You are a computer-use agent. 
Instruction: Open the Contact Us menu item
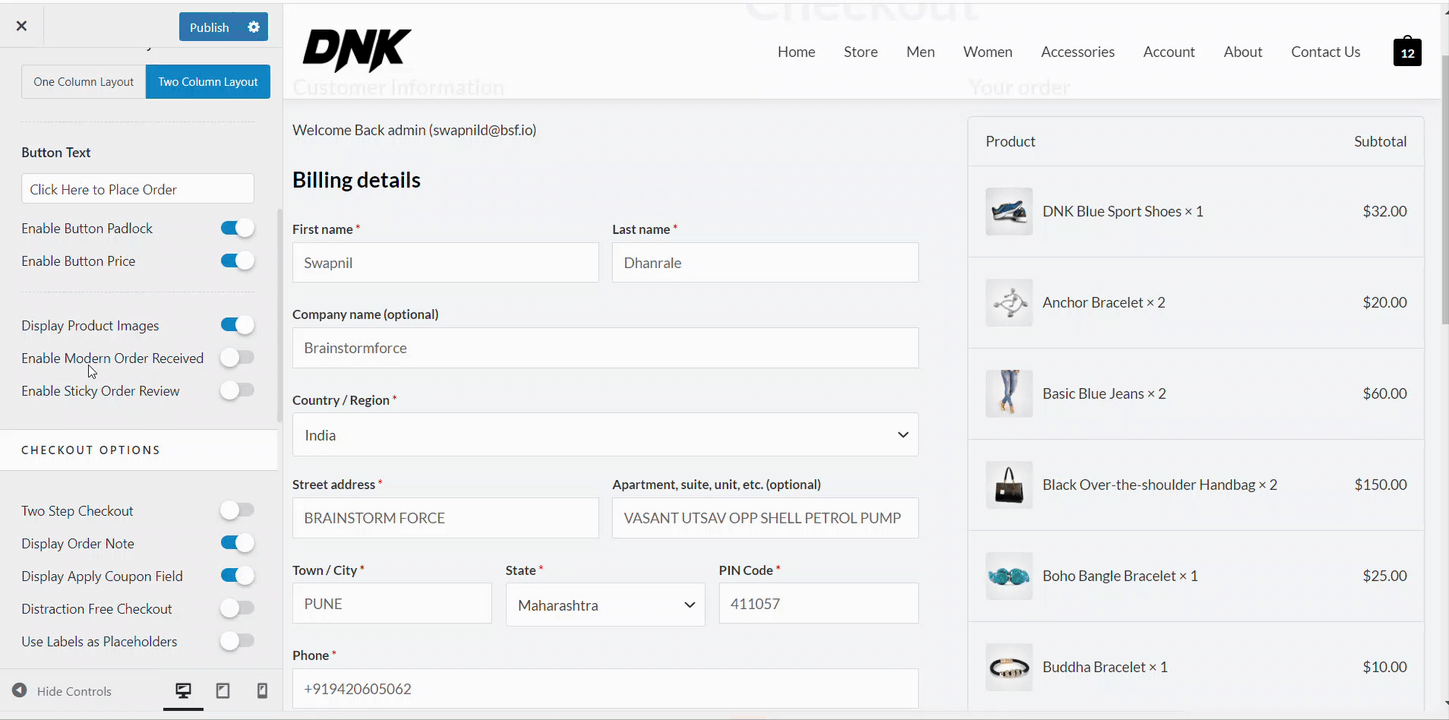pyautogui.click(x=1326, y=52)
